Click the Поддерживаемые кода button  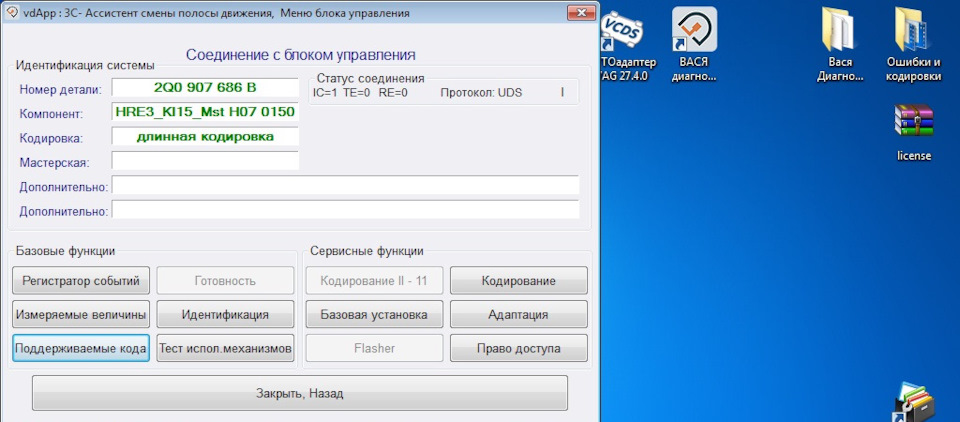coord(81,349)
